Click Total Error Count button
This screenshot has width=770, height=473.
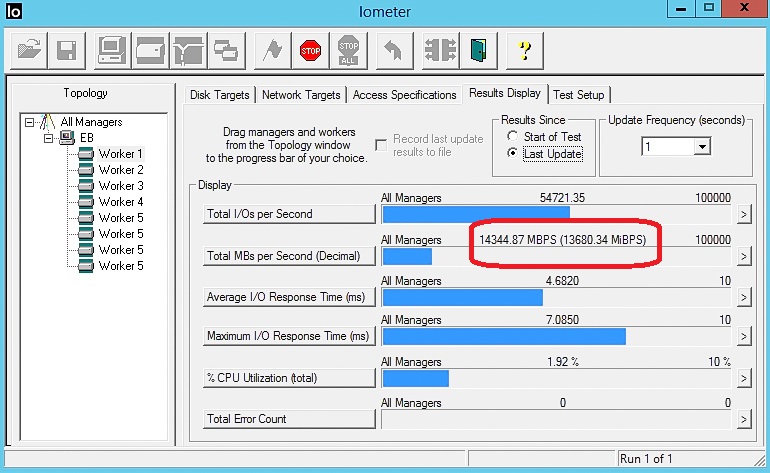pyautogui.click(x=289, y=419)
